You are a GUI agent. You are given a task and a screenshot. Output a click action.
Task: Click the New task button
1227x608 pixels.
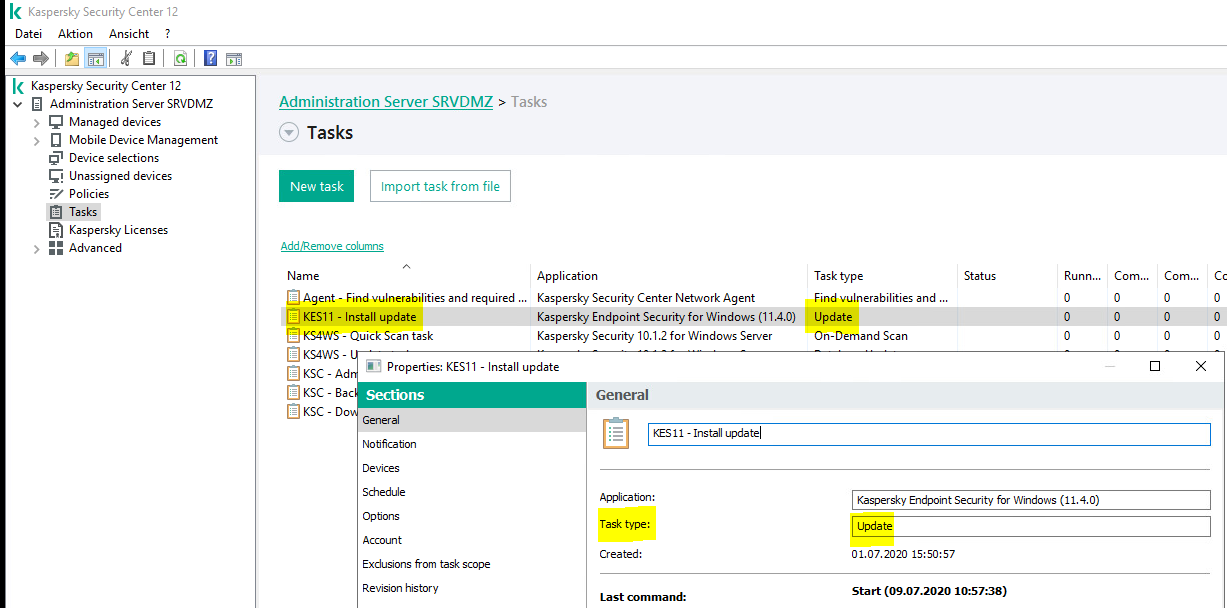(x=316, y=186)
